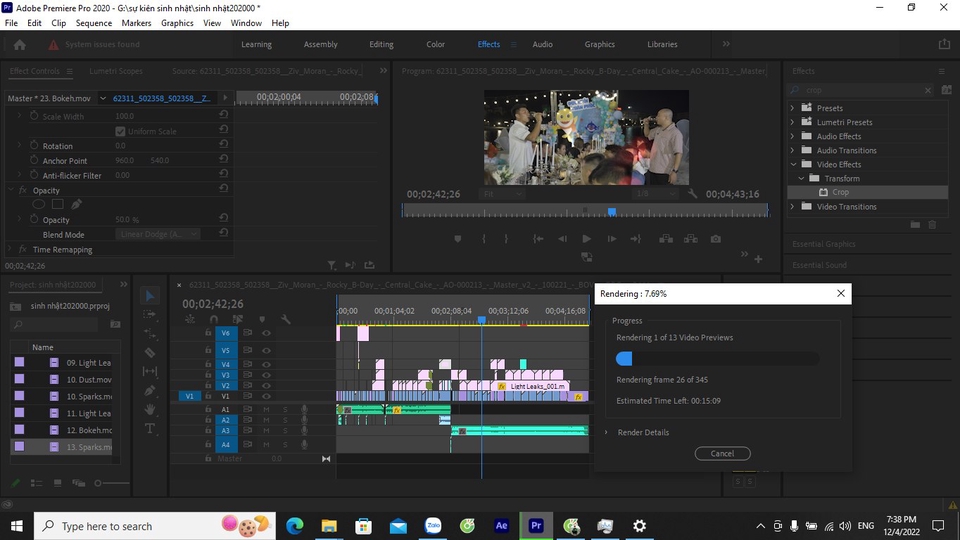960x540 pixels.
Task: Mute audio track A1
Action: coord(267,410)
